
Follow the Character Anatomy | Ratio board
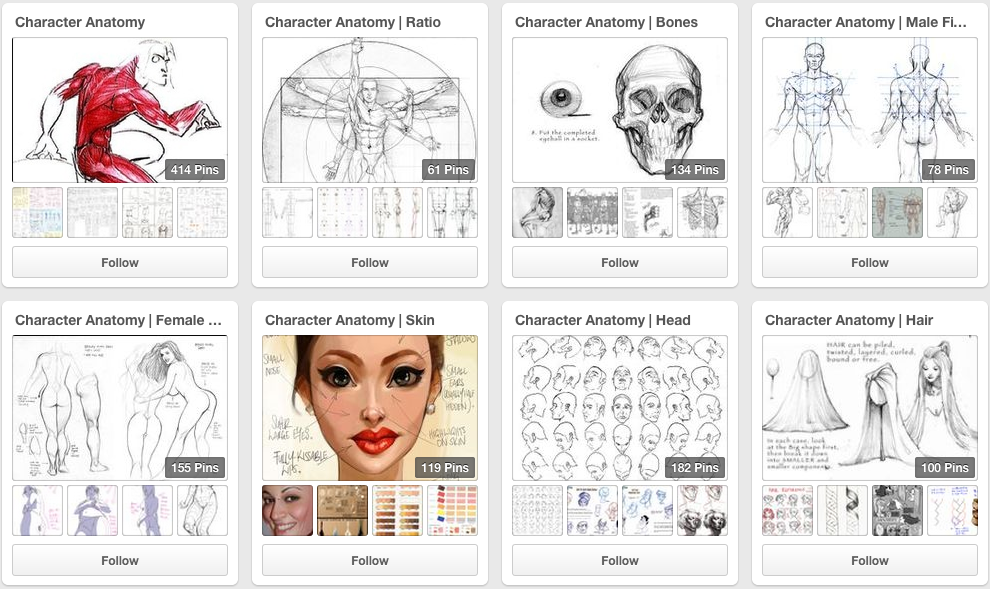pos(370,262)
